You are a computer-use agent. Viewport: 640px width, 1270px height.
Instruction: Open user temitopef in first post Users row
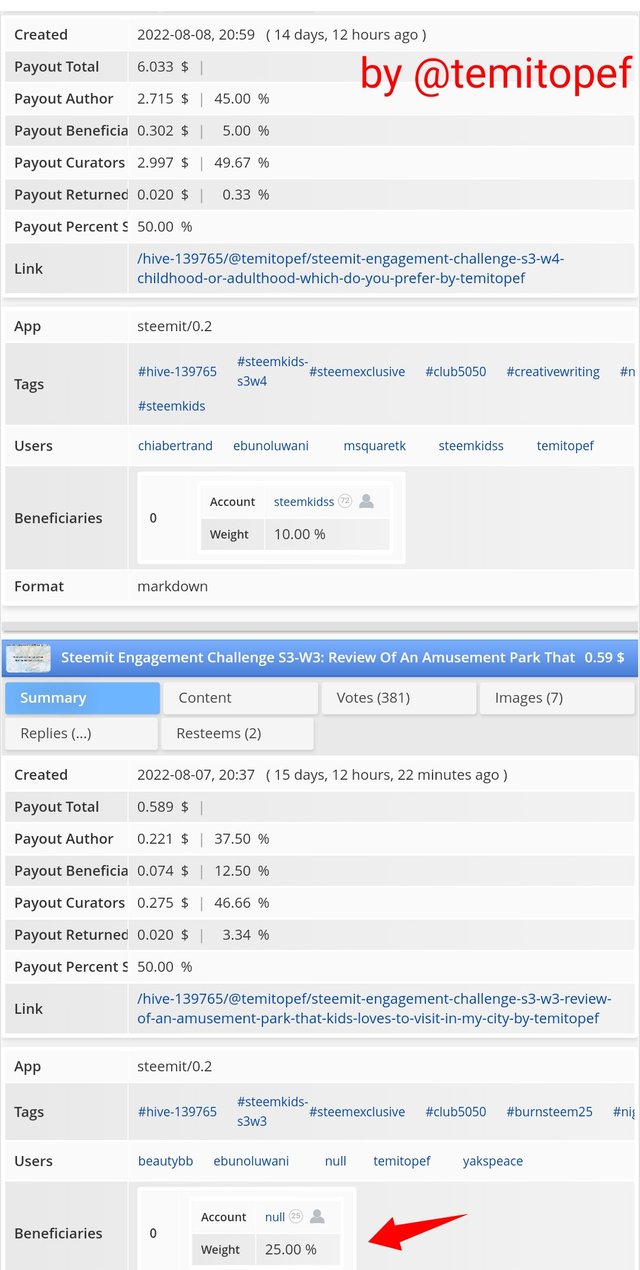pos(565,446)
